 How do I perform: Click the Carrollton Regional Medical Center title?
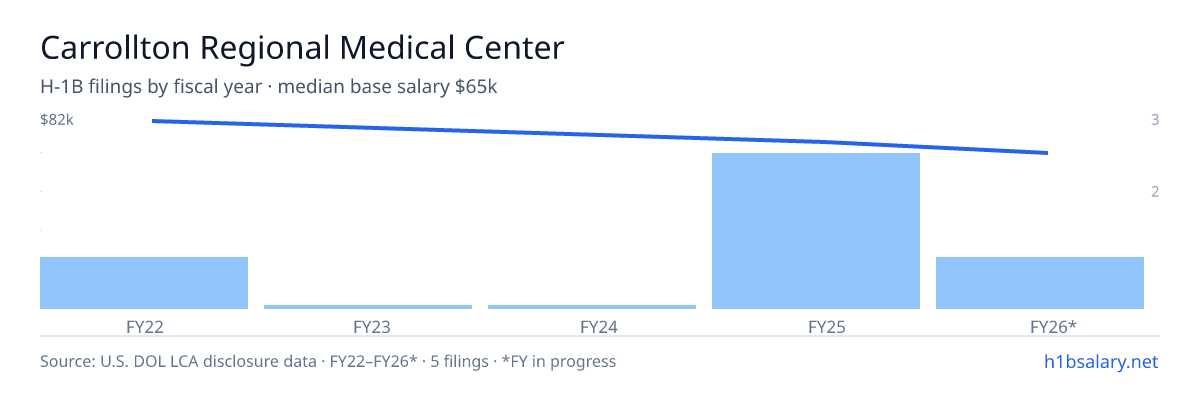[302, 47]
